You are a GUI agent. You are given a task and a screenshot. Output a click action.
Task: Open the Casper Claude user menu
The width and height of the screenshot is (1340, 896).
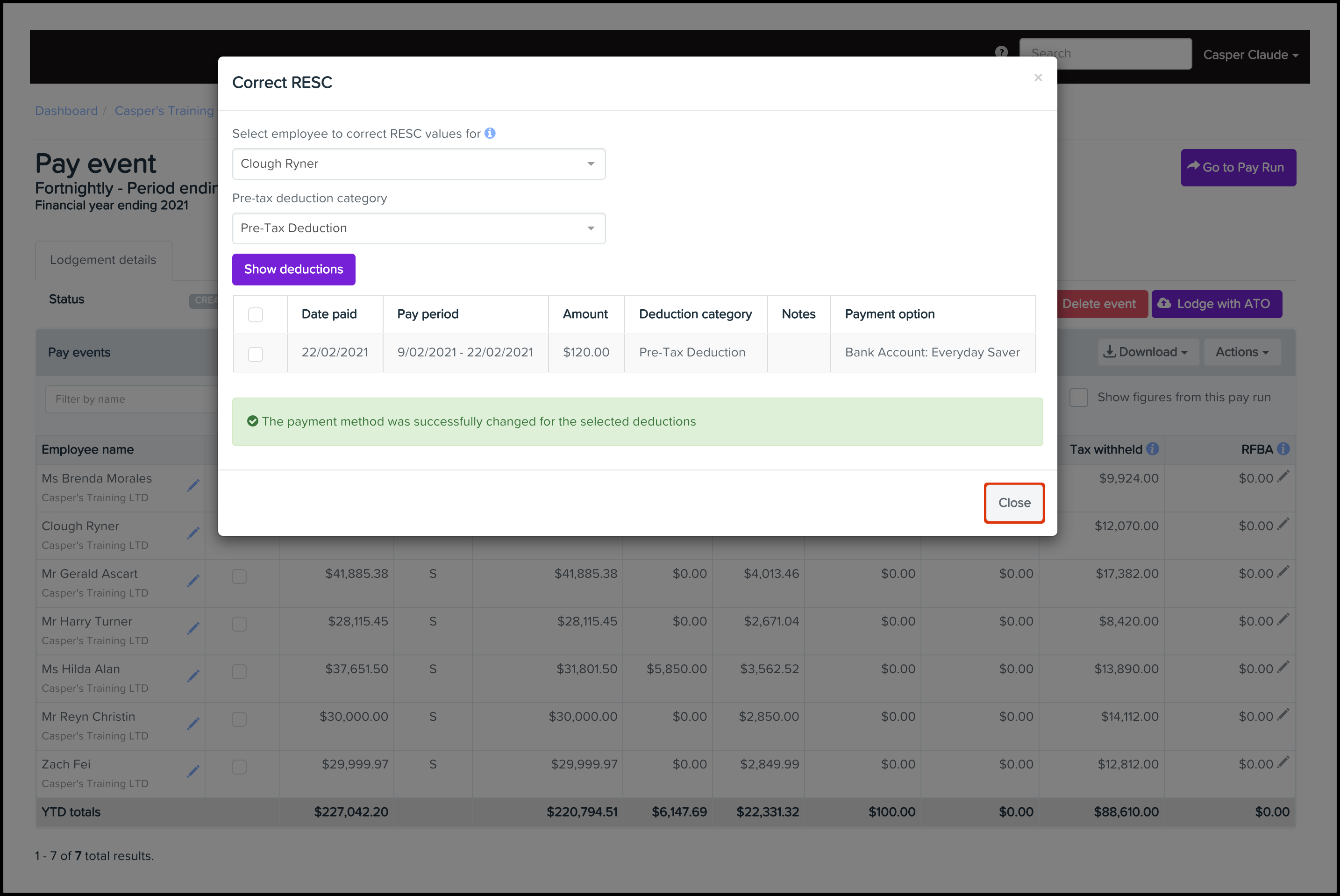[x=1250, y=55]
